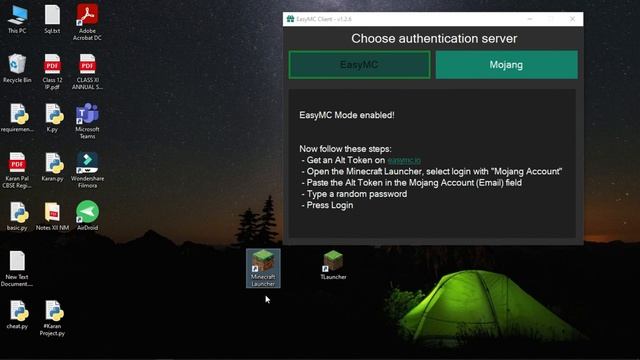640x360 pixels.
Task: Click the EasyMC Client title bar icon
Action: tap(290, 19)
